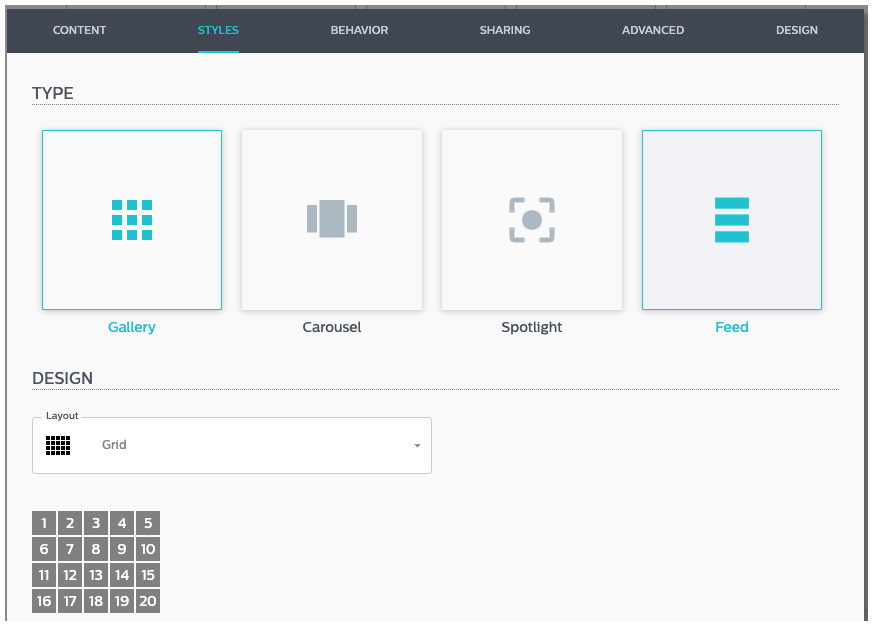The width and height of the screenshot is (873, 628).
Task: Click grid preview tile 2
Action: (x=70, y=523)
